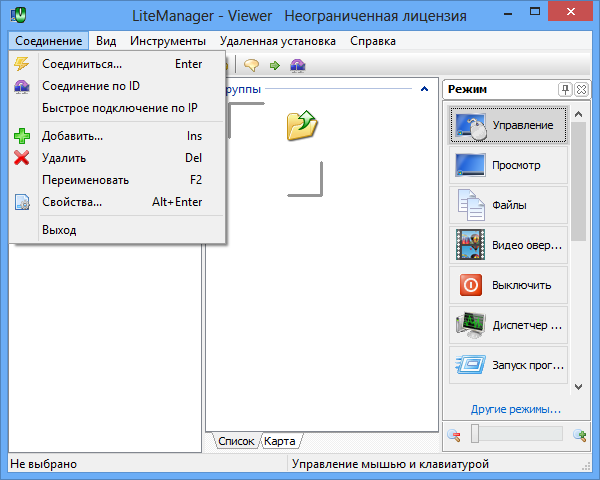
Task: Select the Файлы mode
Action: click(508, 205)
